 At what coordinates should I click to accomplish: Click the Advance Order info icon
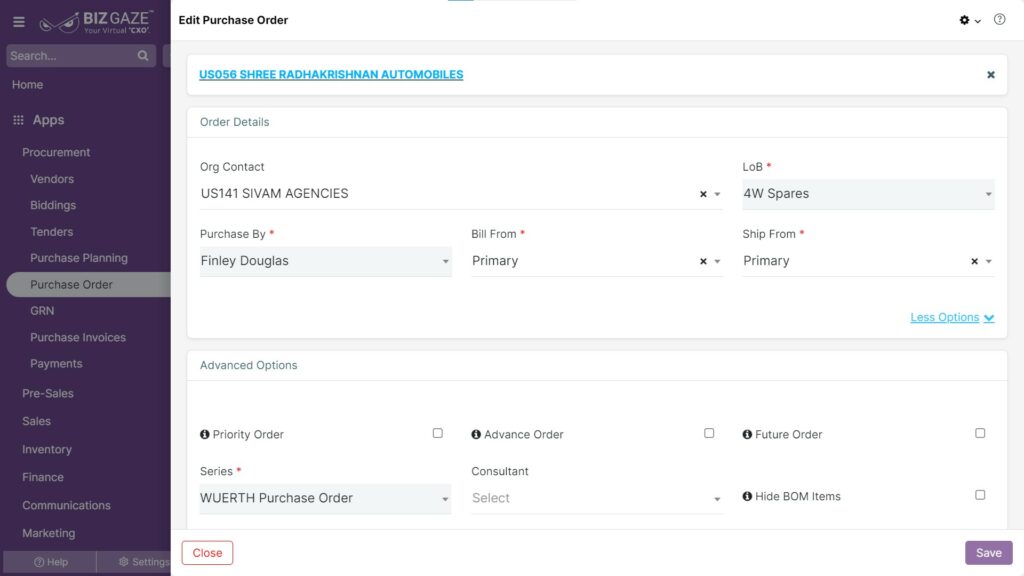[476, 434]
